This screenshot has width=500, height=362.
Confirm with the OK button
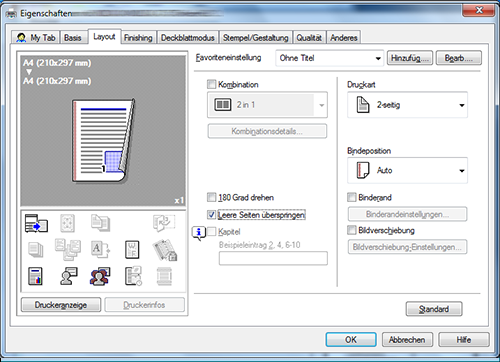click(351, 340)
